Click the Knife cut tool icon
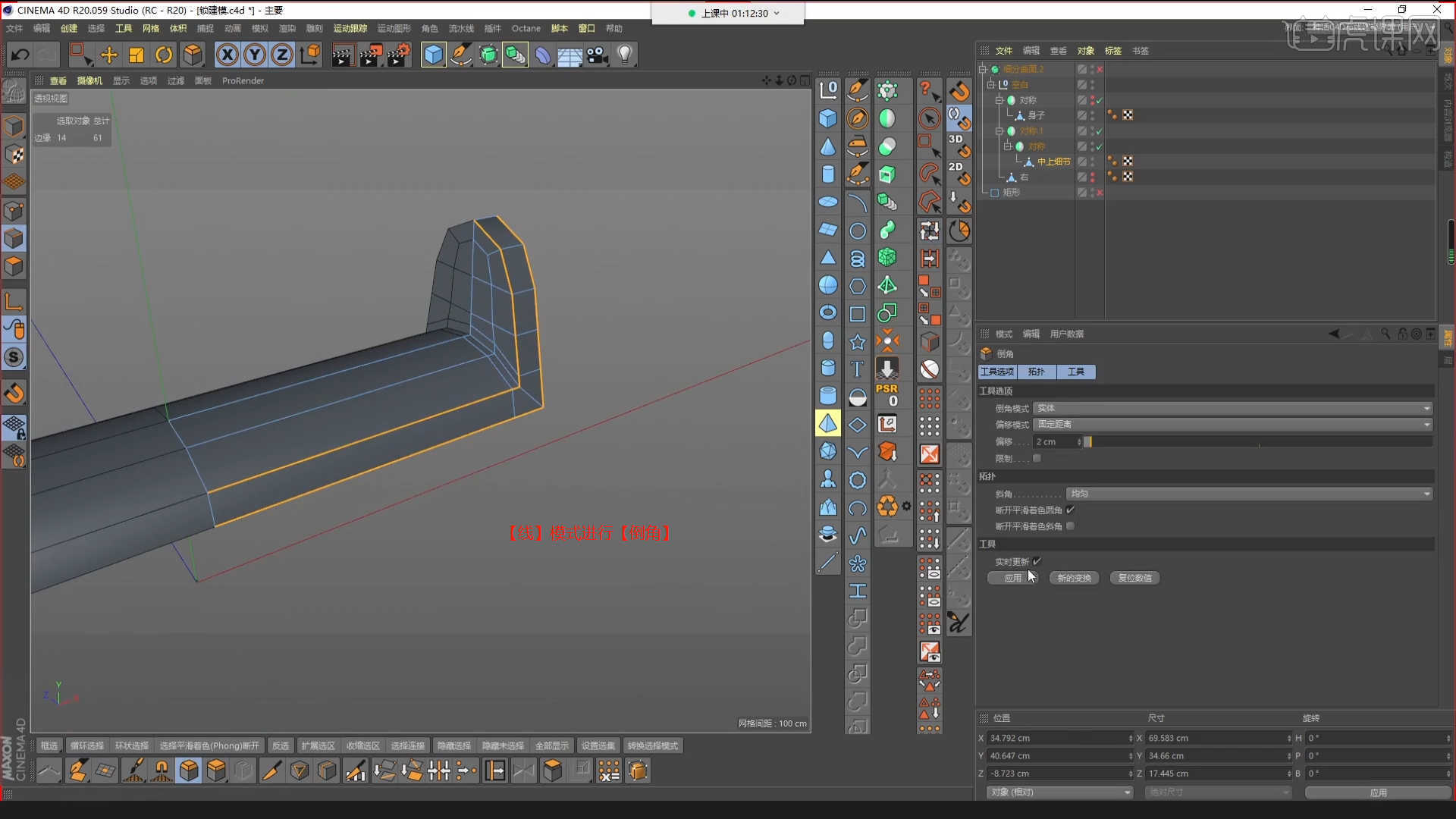 (271, 771)
